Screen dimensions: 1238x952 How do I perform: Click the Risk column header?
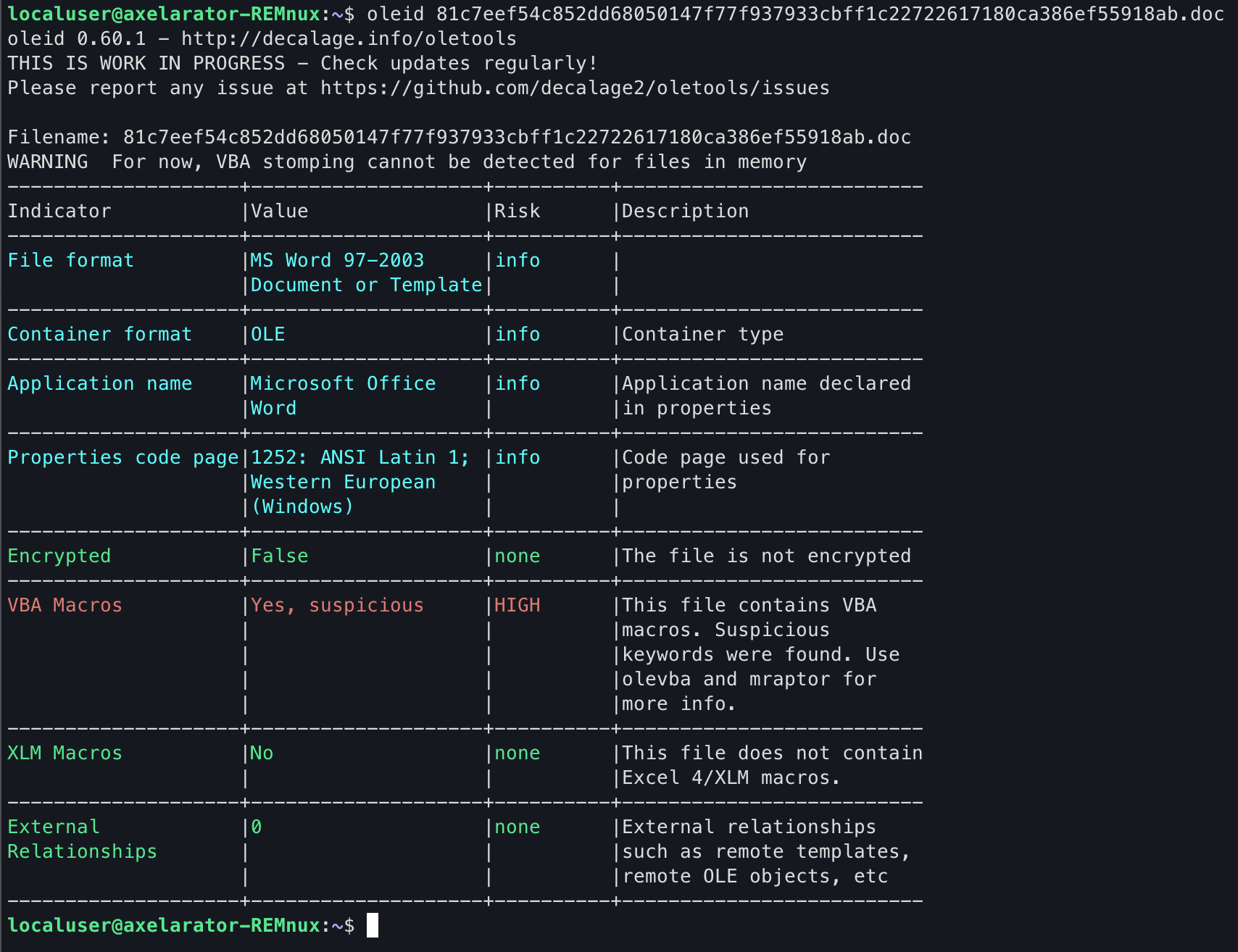[x=518, y=211]
